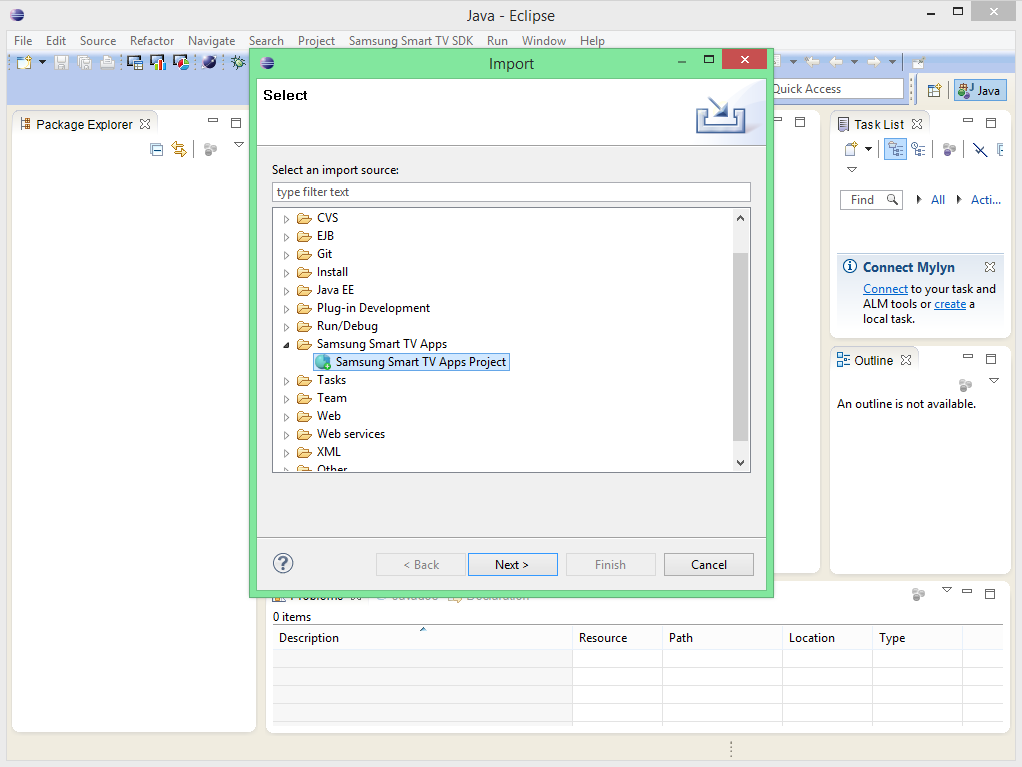1022x767 pixels.
Task: Expand the Web services folder node
Action: click(286, 435)
